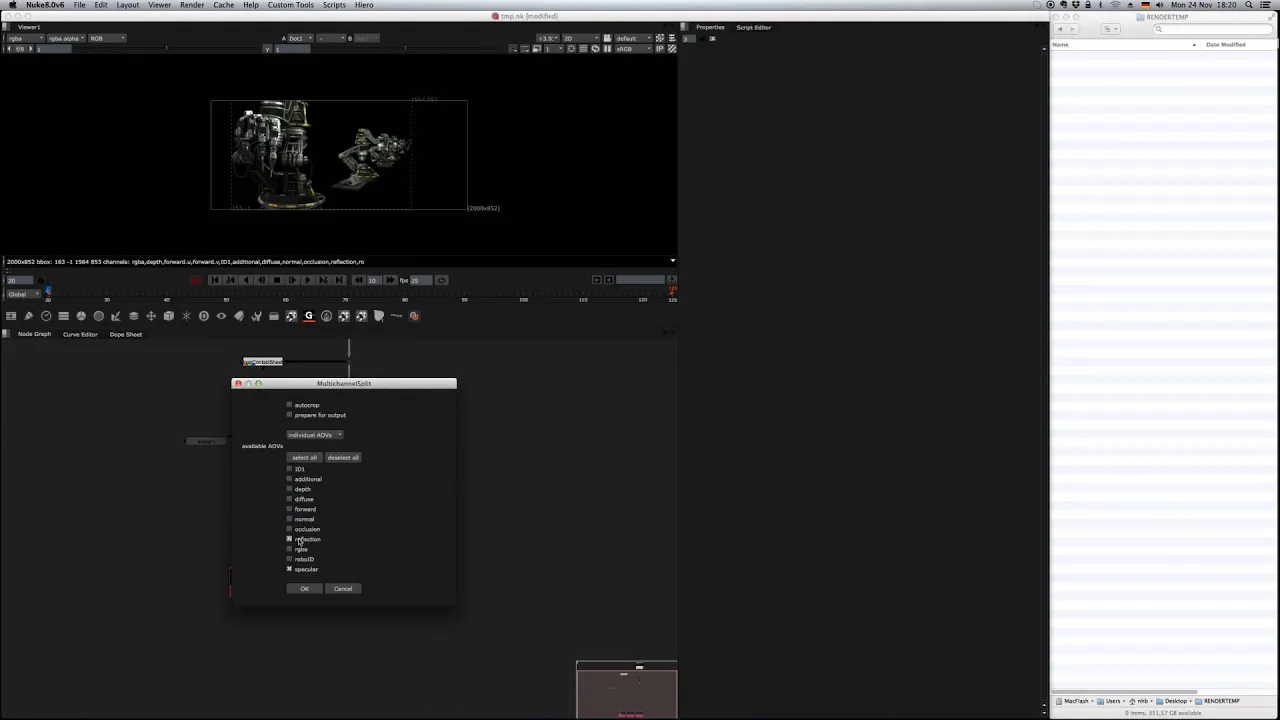
Task: Jump to last frame in viewer playback
Action: click(340, 280)
